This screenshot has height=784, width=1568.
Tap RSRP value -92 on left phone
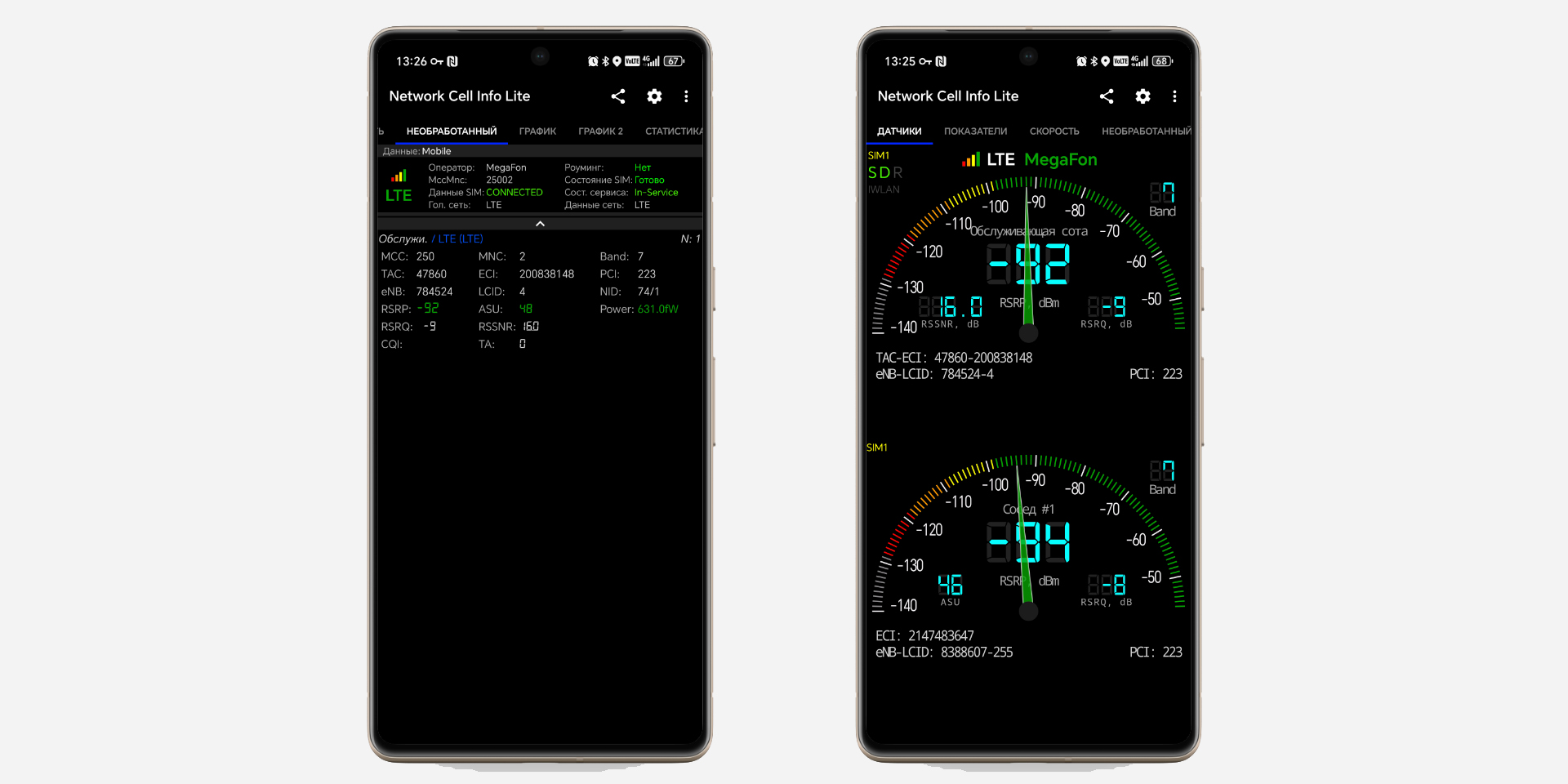(x=428, y=309)
